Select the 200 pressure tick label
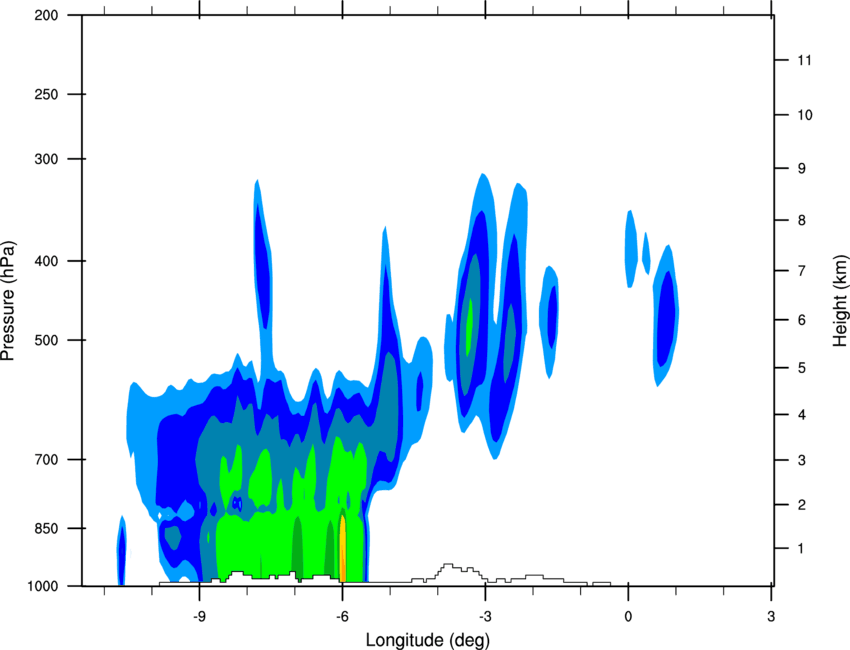 [46, 15]
